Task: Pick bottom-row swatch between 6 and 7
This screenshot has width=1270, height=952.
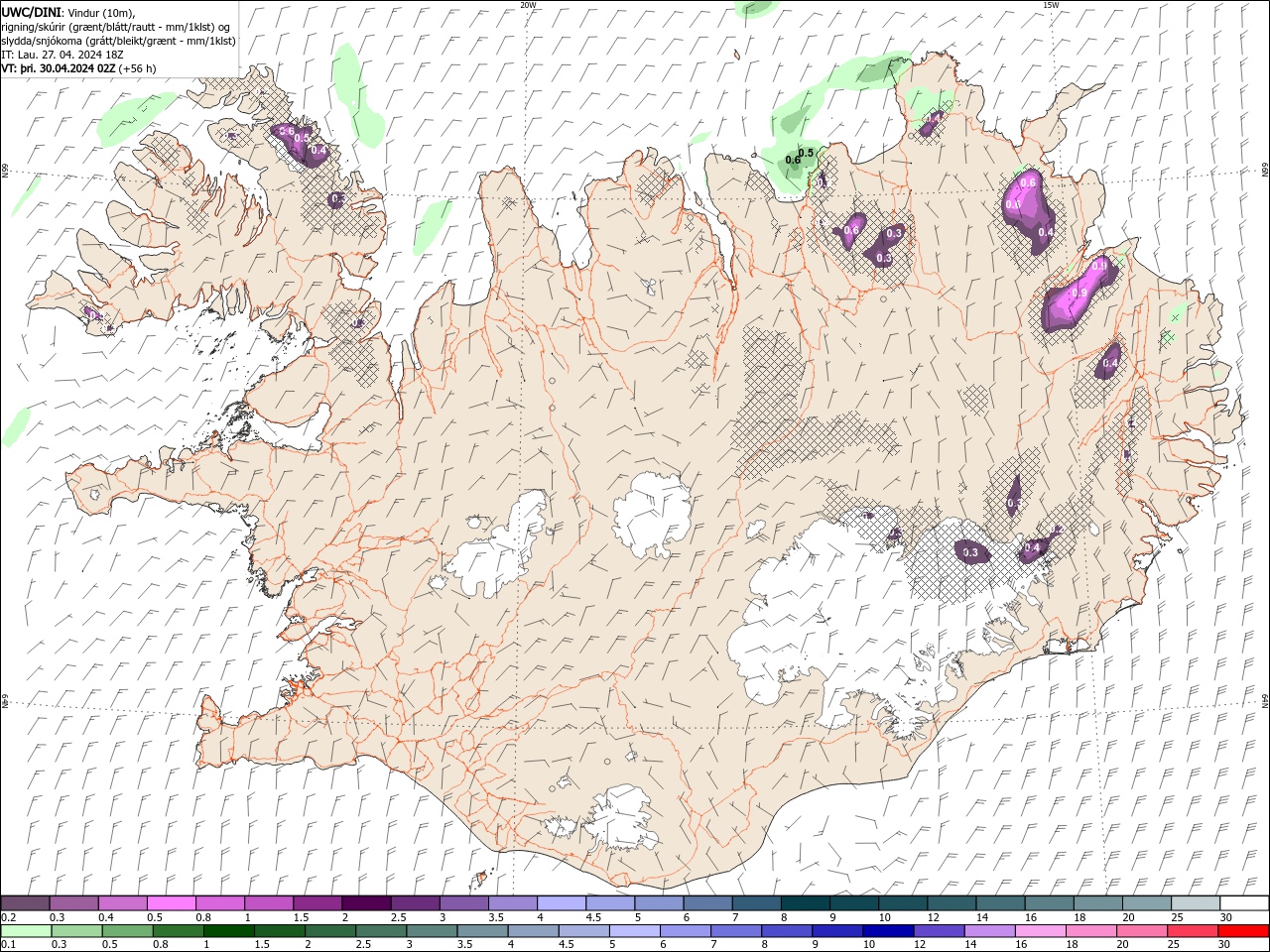Action: [x=685, y=930]
